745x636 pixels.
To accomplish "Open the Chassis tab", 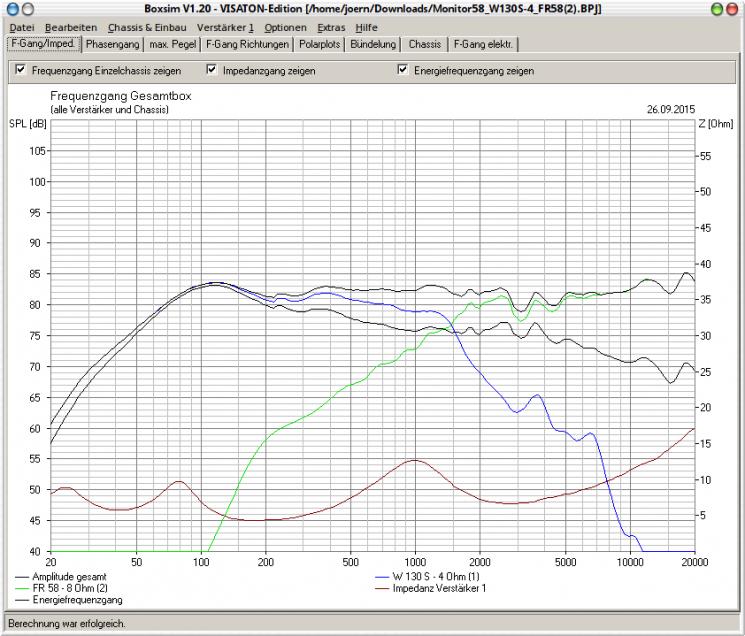I will click(425, 44).
